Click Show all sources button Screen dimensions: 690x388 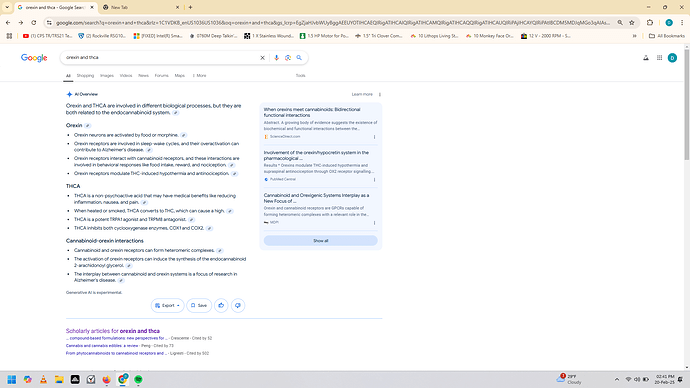tap(320, 241)
